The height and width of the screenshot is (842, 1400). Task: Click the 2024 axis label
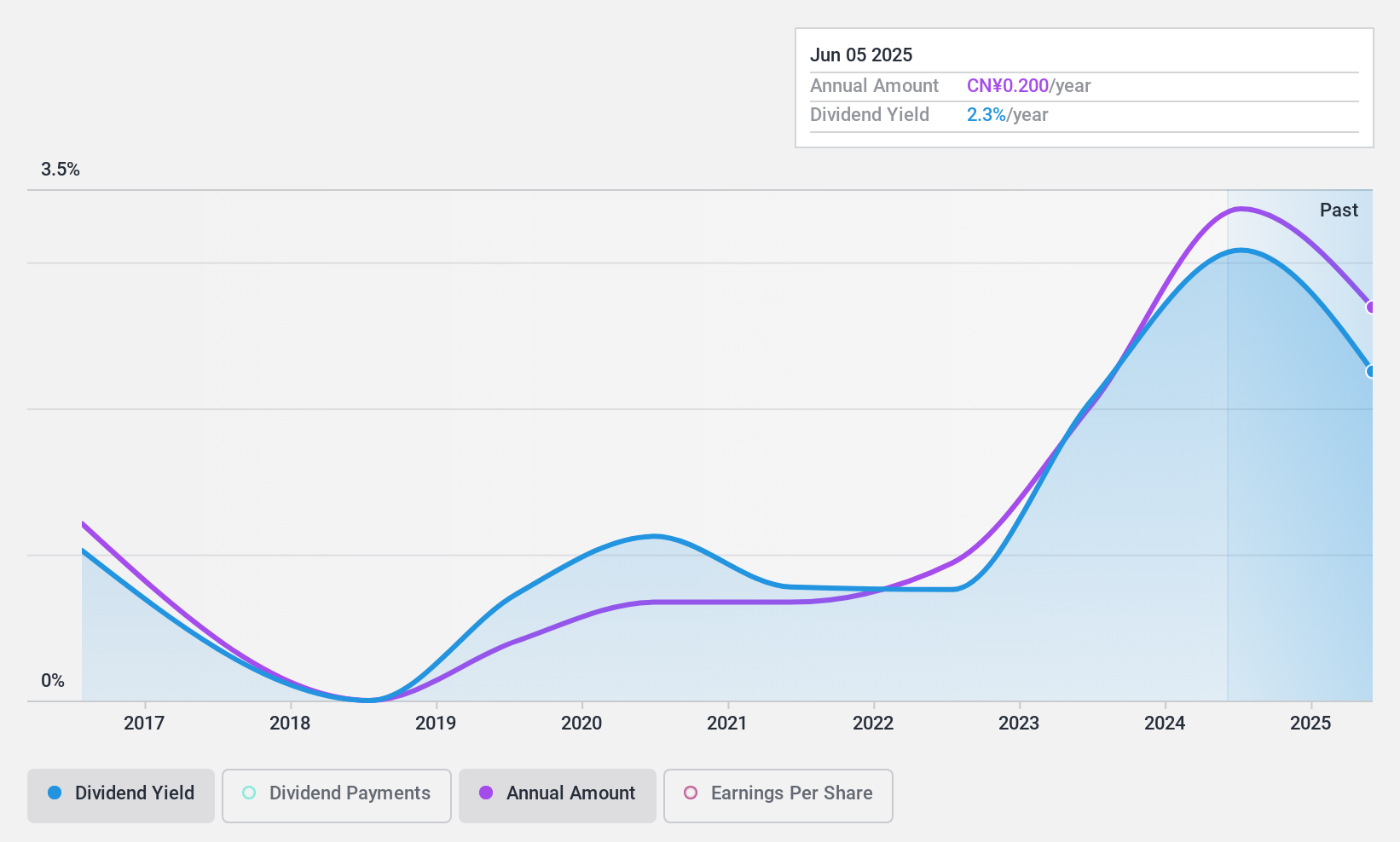pyautogui.click(x=1165, y=723)
